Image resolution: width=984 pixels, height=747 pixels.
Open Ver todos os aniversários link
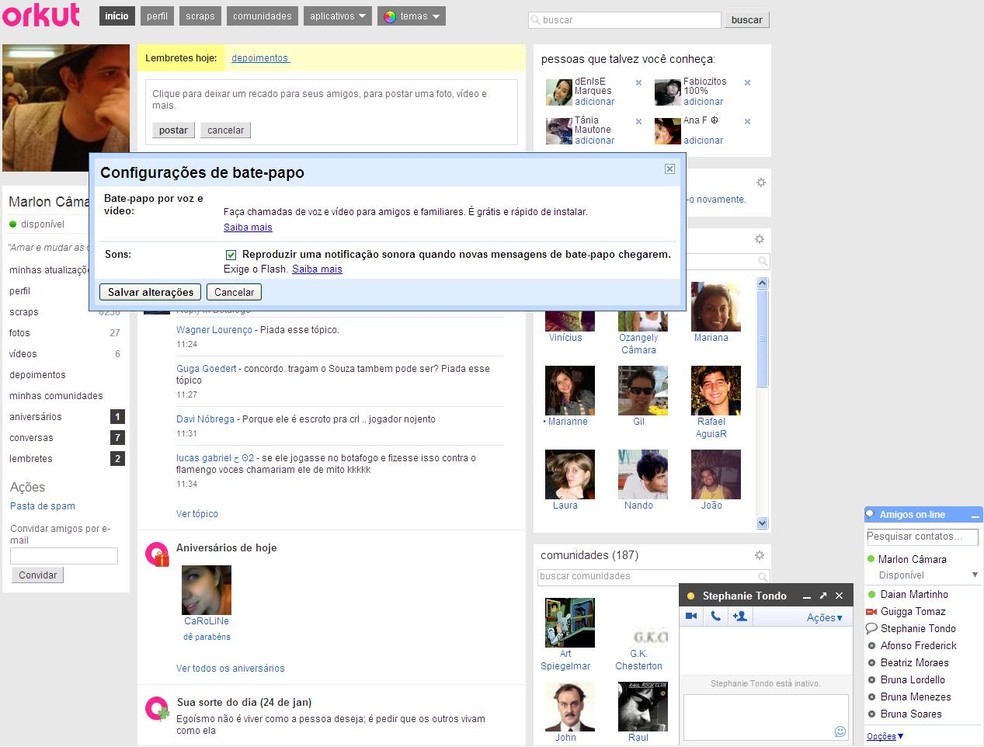(230, 669)
